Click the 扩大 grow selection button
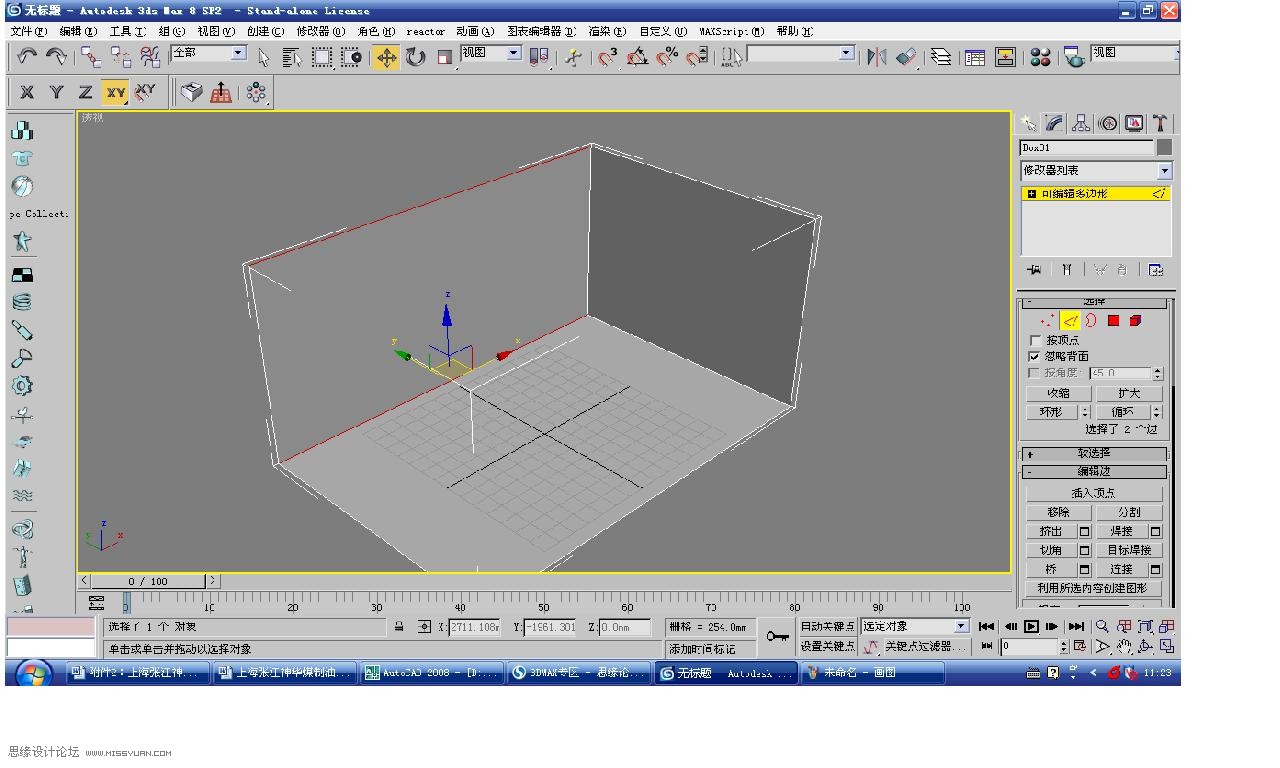1280x768 pixels. [x=1129, y=393]
